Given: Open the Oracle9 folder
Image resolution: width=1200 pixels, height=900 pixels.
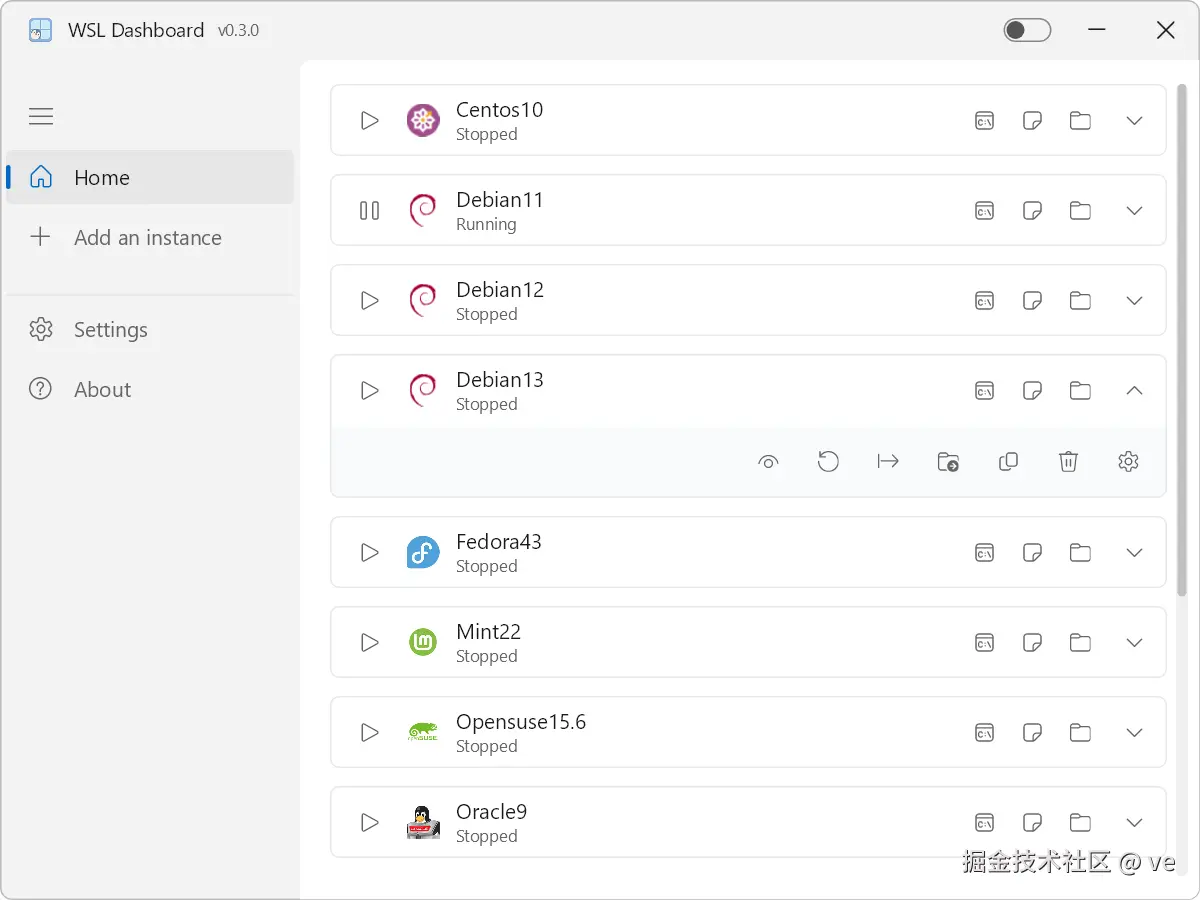Looking at the screenshot, I should (1080, 823).
